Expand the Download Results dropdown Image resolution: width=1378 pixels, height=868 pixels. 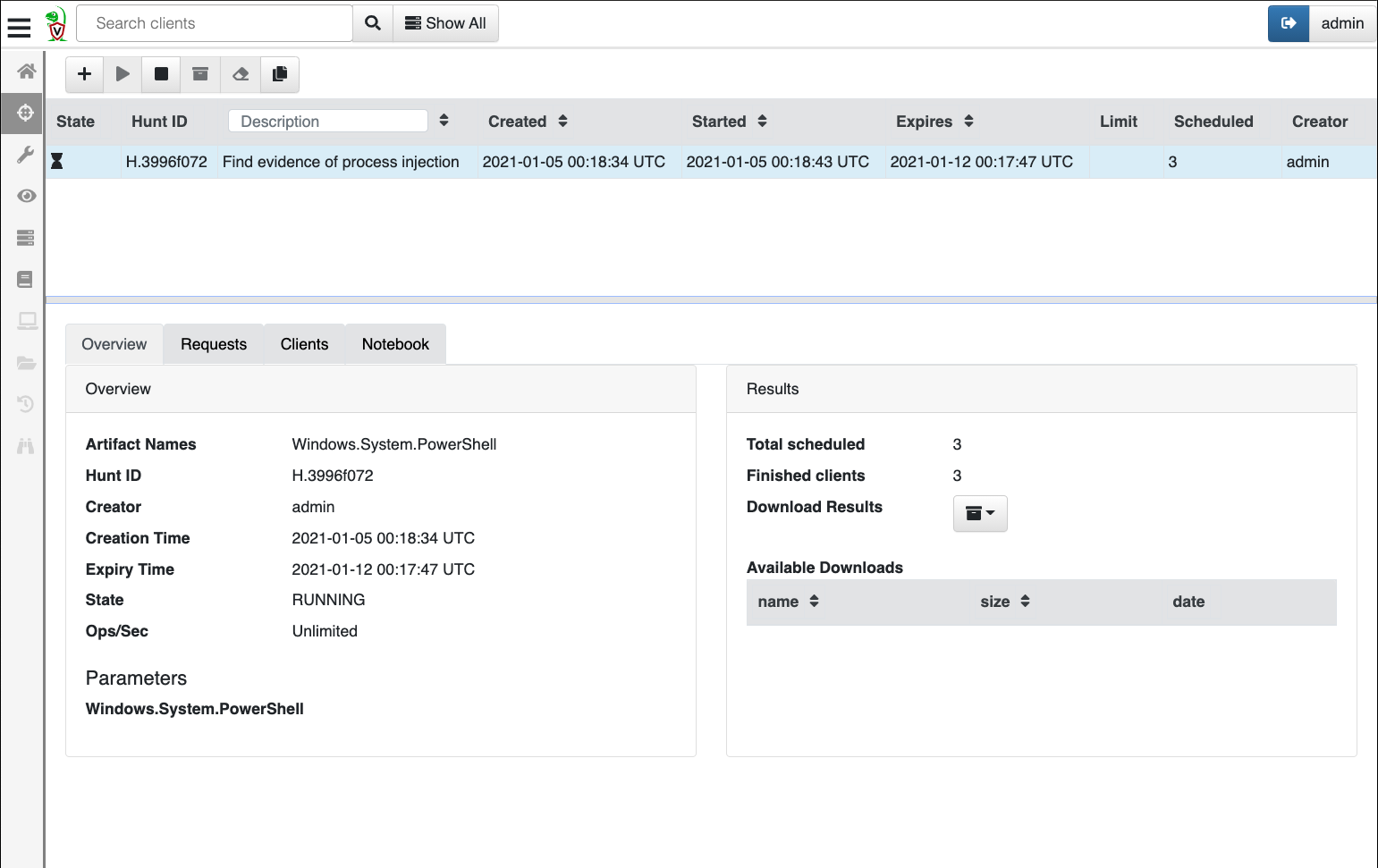pos(980,513)
